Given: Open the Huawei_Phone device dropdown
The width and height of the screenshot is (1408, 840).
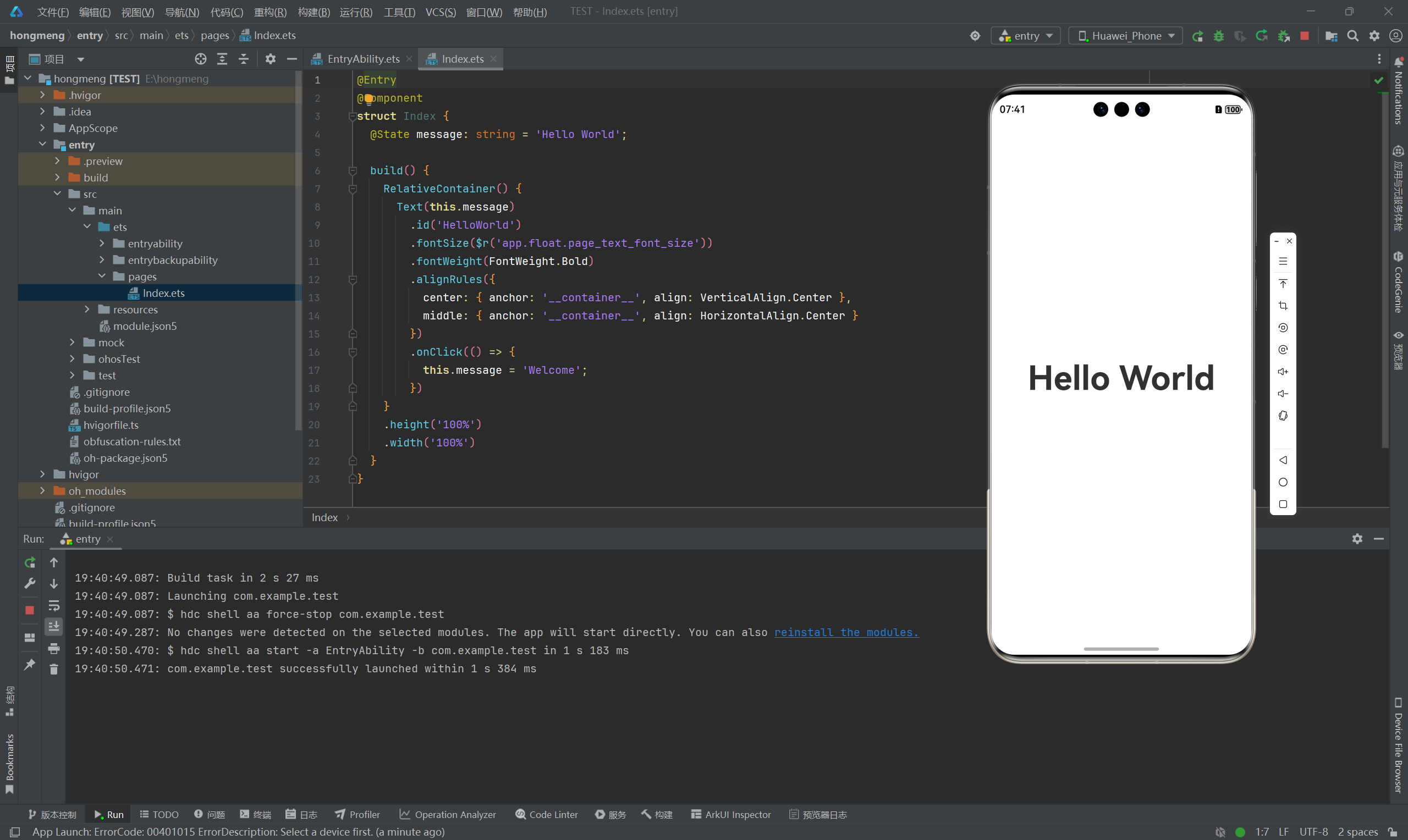Looking at the screenshot, I should pyautogui.click(x=1125, y=36).
